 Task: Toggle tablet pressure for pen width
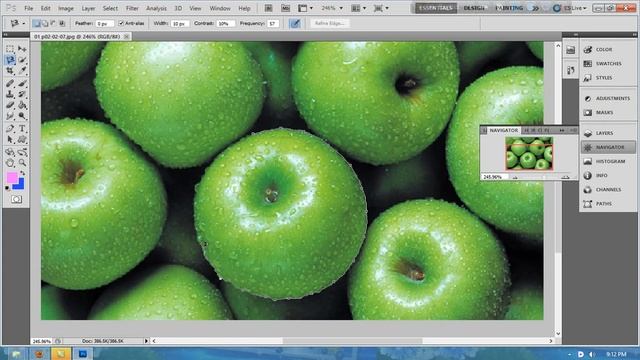[295, 23]
